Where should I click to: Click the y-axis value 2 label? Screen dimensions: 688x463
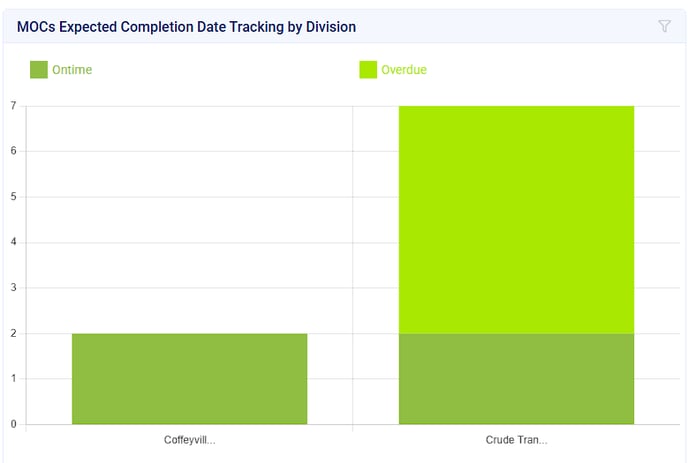pos(13,333)
